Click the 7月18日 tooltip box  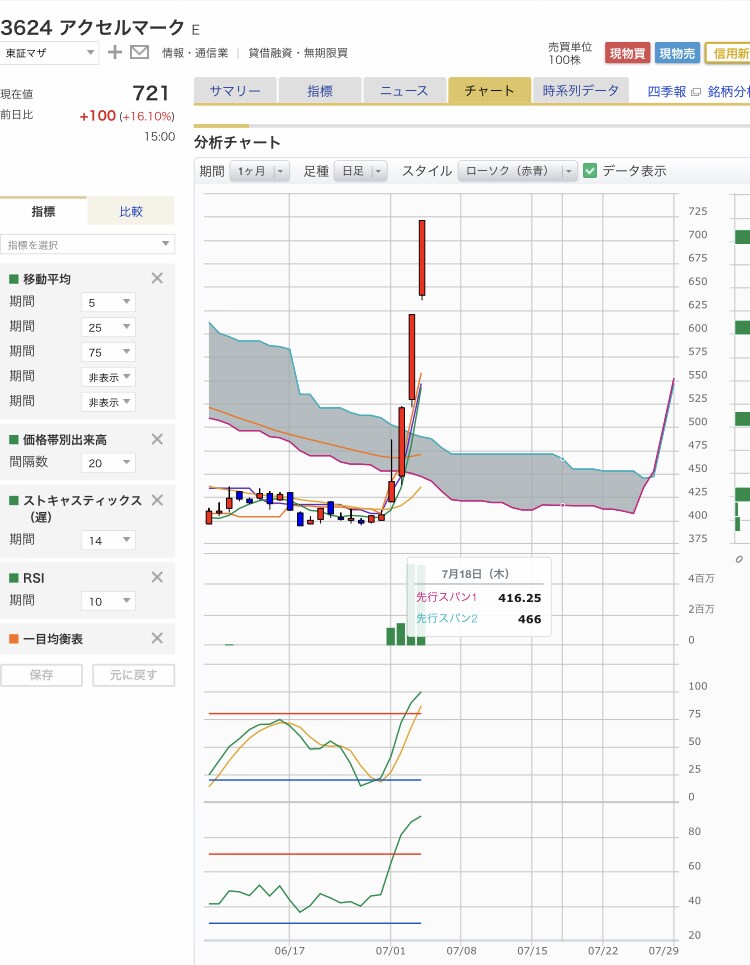point(479,596)
